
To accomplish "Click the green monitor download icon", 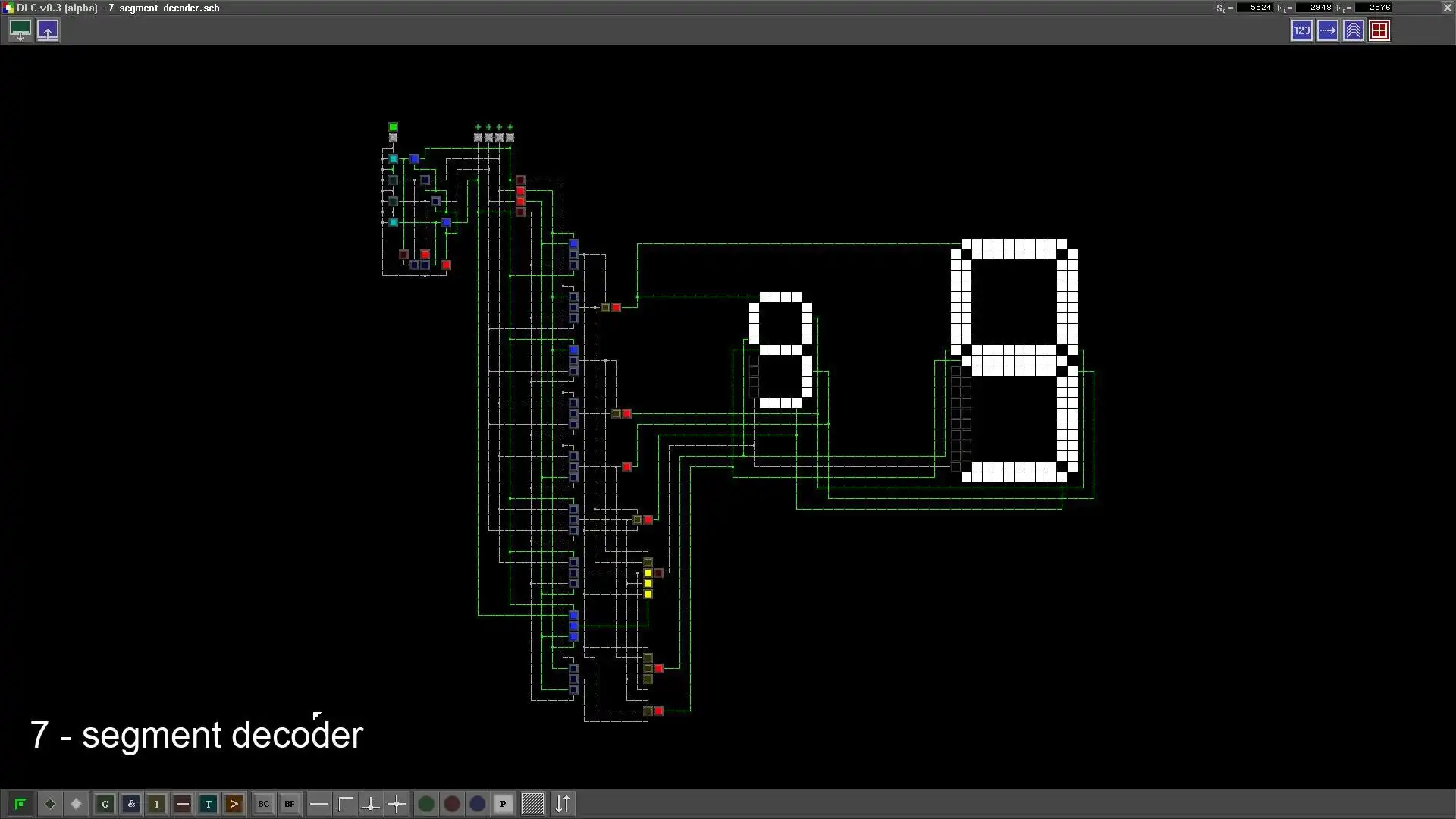I will [x=20, y=31].
